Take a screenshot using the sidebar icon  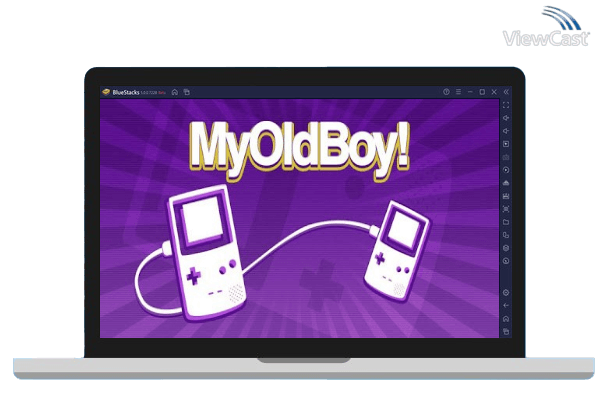click(506, 209)
